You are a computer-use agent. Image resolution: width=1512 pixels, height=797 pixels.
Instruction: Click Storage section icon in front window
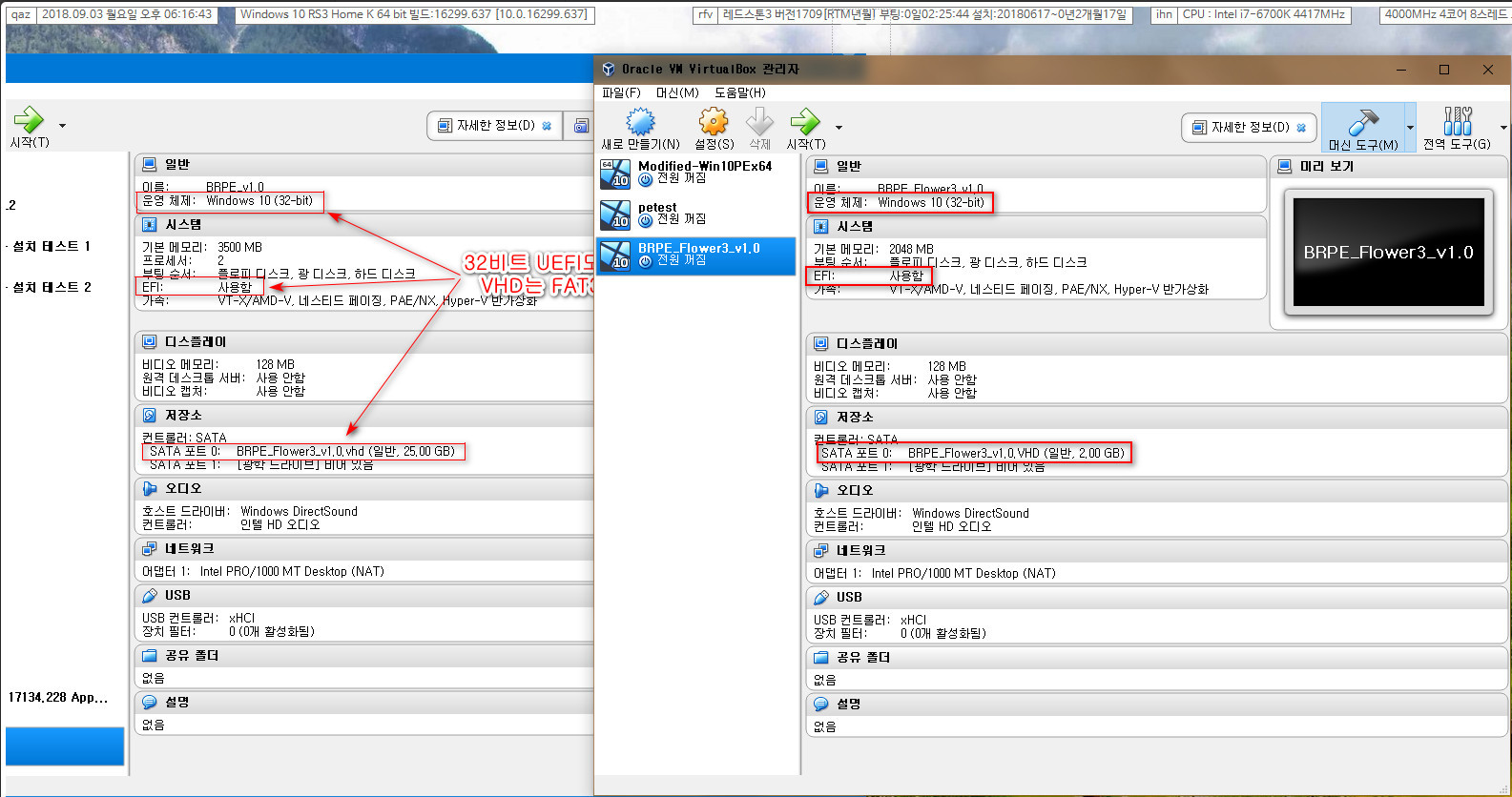click(x=821, y=417)
